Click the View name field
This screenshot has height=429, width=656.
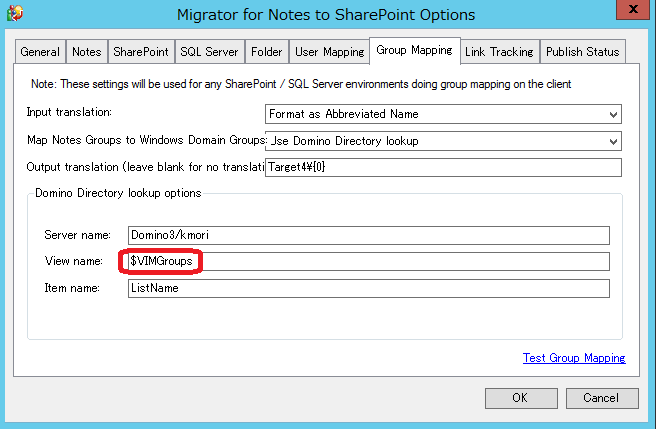click(x=369, y=262)
